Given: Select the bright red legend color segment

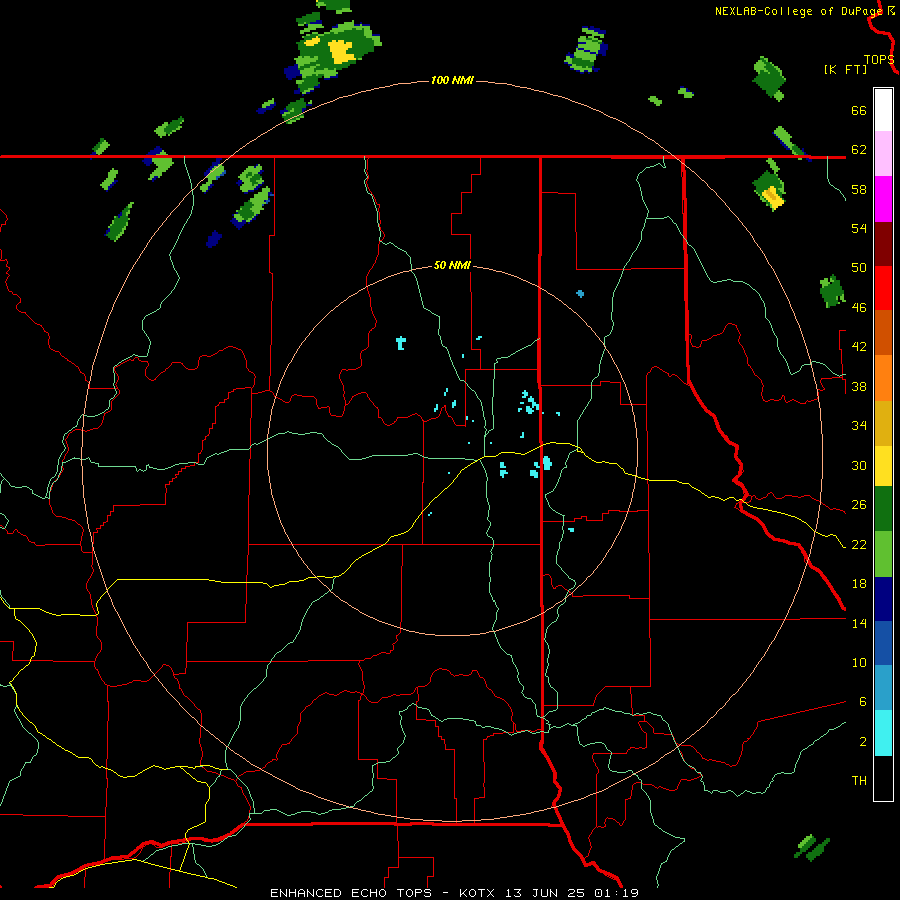Looking at the screenshot, I should tap(883, 288).
